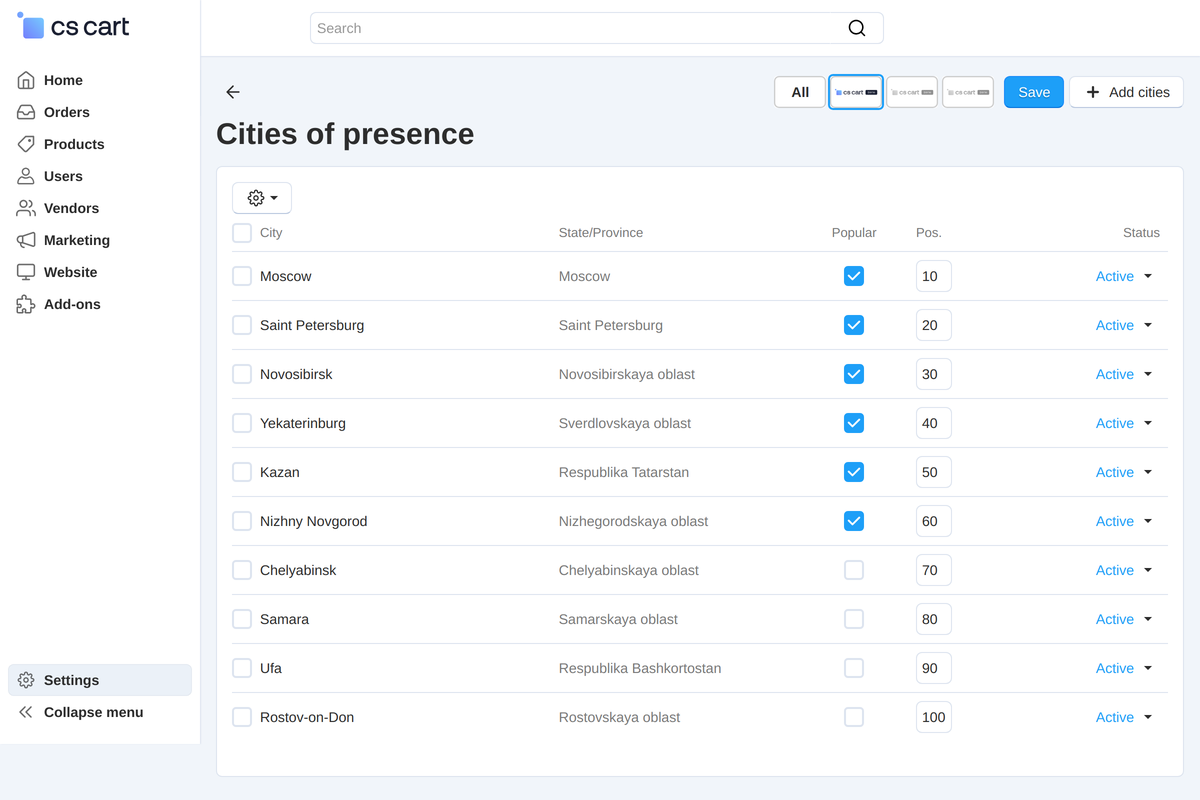Click the Collapse menu double-chevron icon
This screenshot has width=1200, height=800.
pyautogui.click(x=26, y=712)
